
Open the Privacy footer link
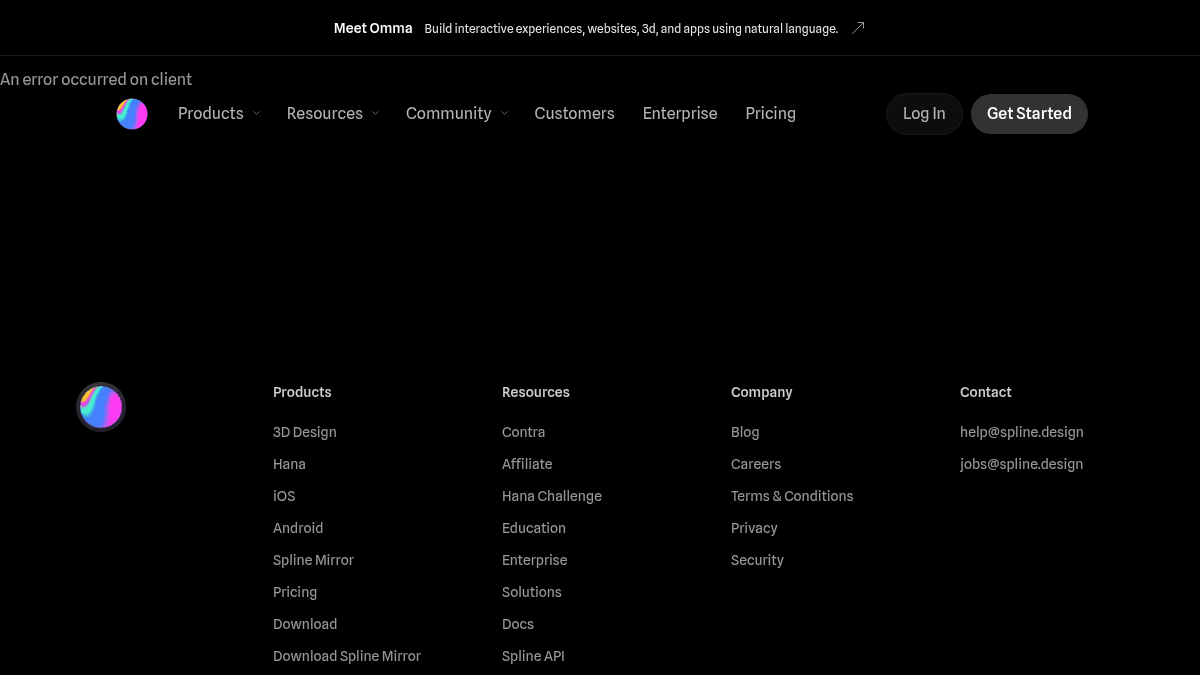tap(754, 528)
